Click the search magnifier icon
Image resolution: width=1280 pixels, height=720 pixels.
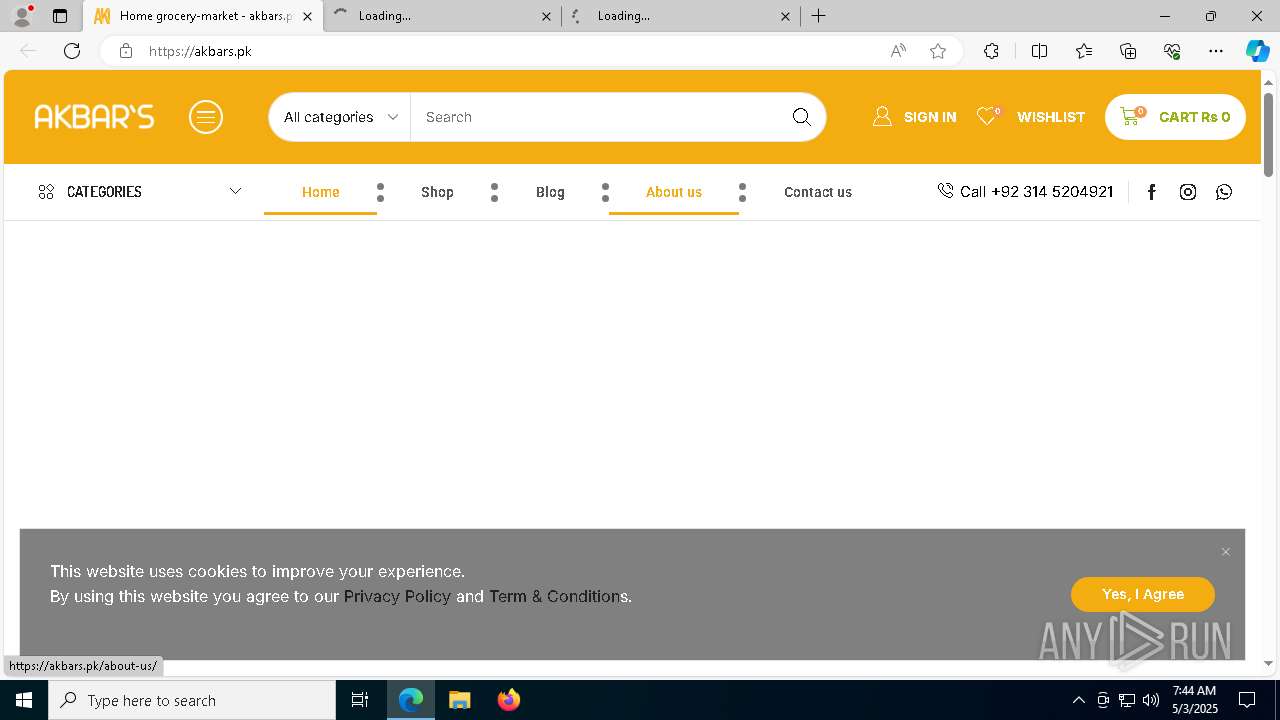[802, 117]
